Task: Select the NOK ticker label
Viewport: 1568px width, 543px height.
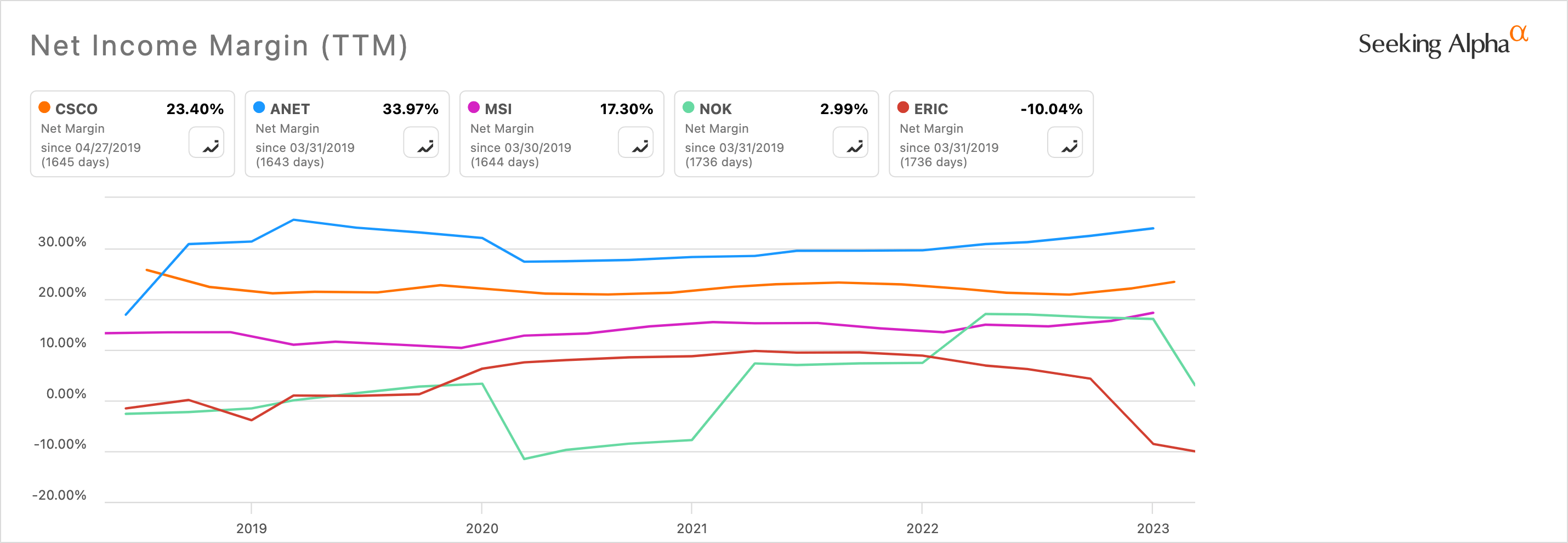Action: click(x=715, y=109)
